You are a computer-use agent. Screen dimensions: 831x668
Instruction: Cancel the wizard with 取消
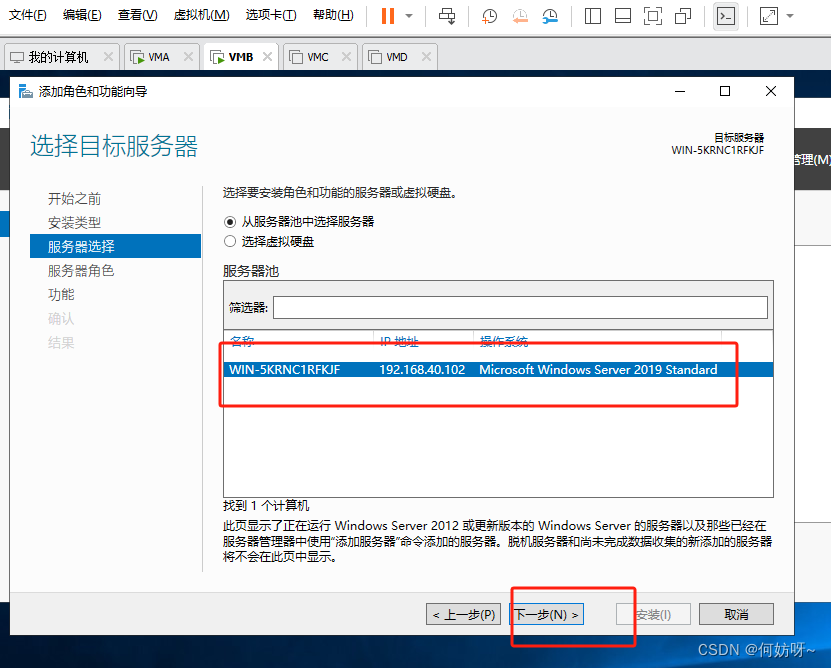736,613
